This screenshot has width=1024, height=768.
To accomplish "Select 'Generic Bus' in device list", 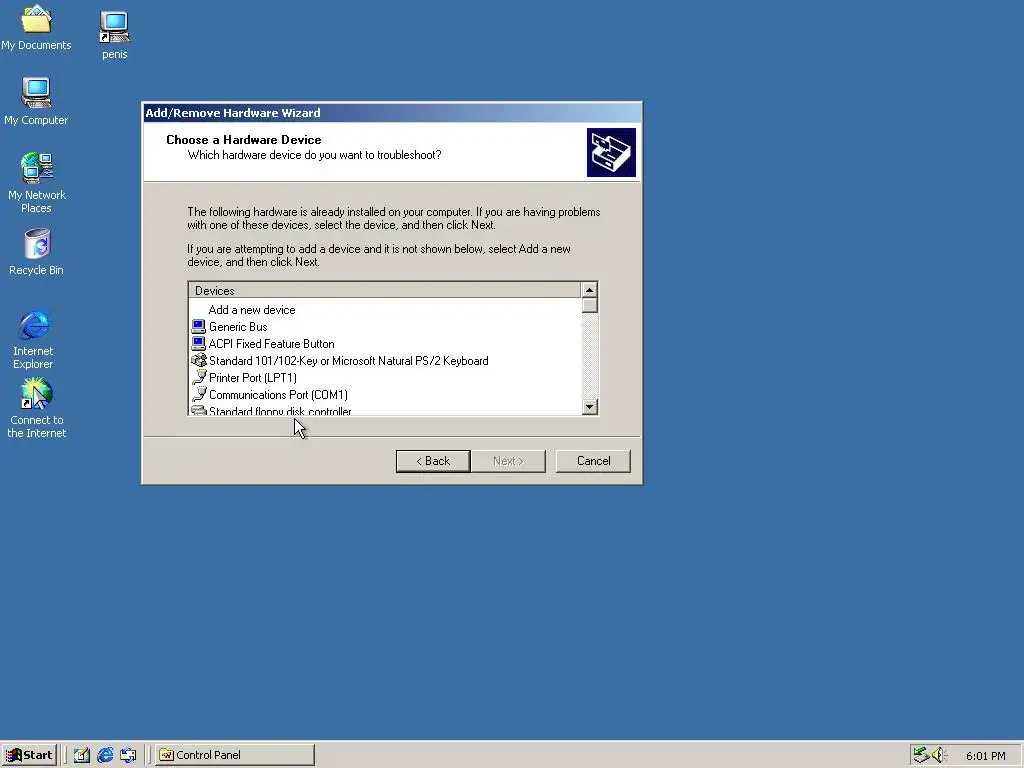I will pos(238,327).
